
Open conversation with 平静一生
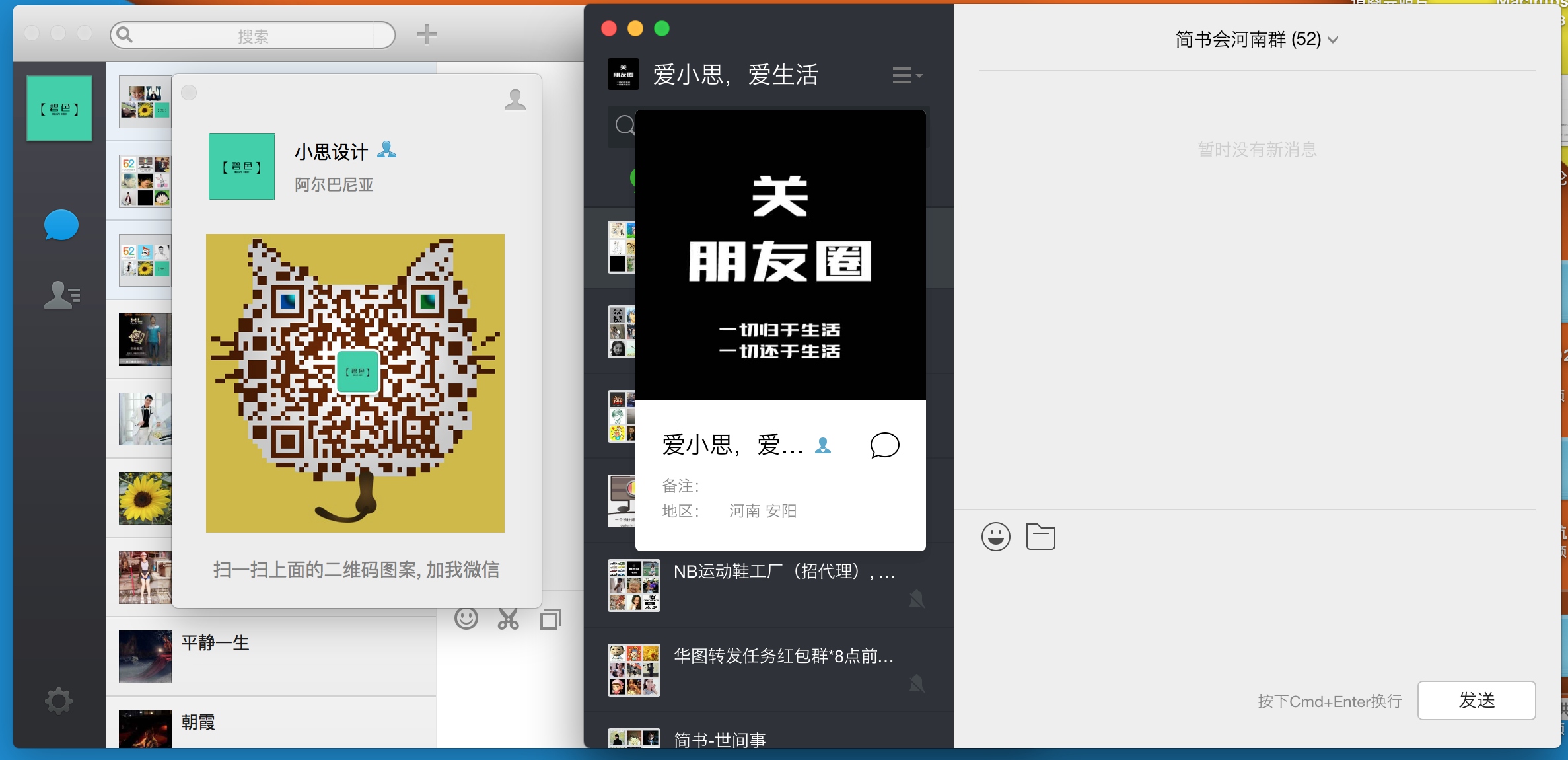[x=271, y=656]
